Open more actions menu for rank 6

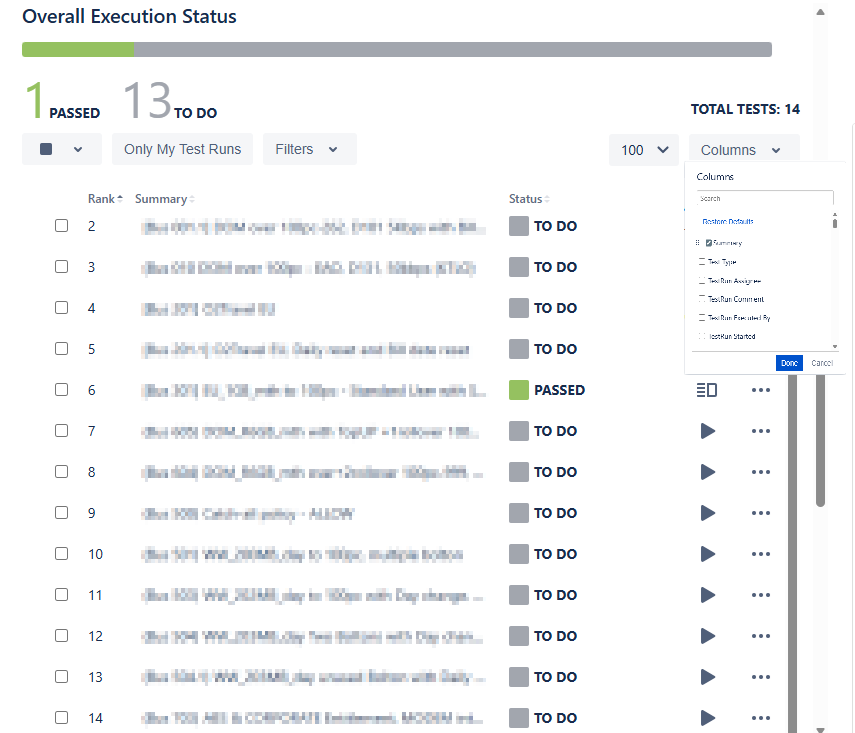click(x=760, y=390)
